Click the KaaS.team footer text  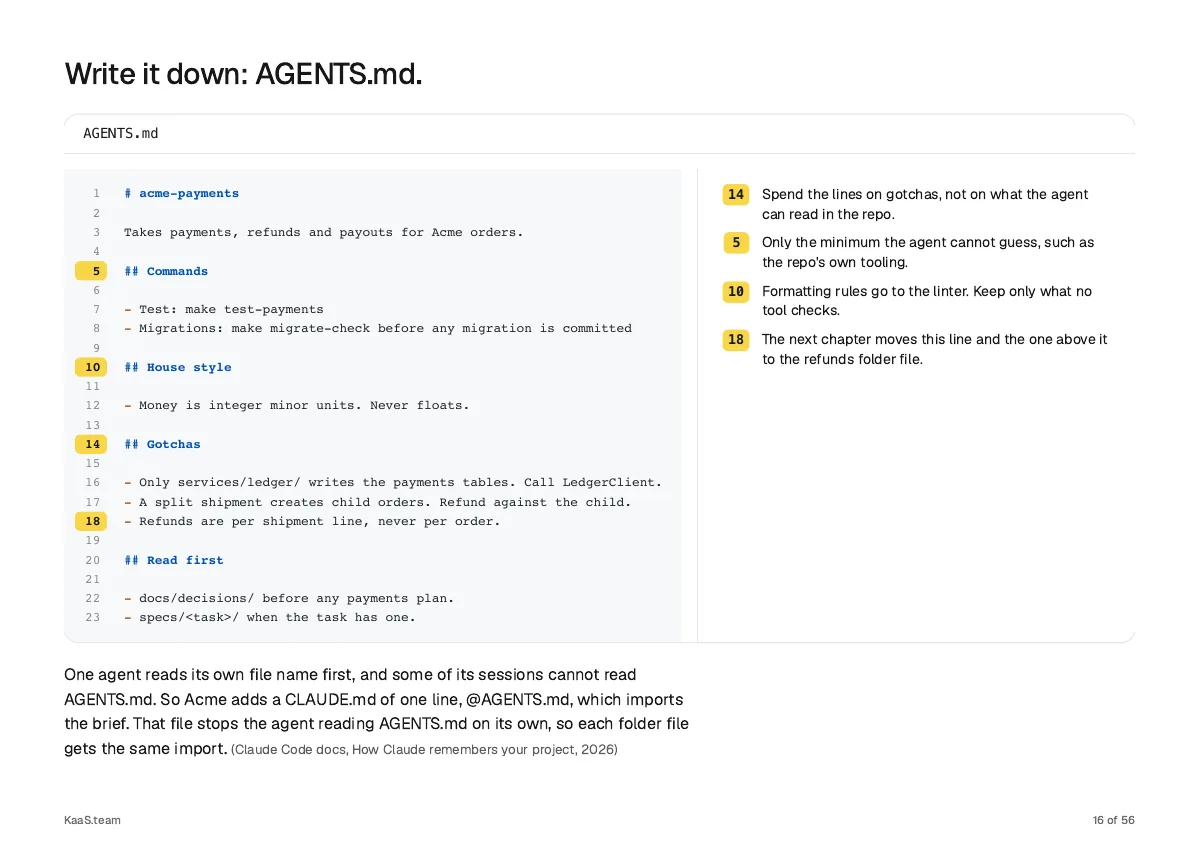pyautogui.click(x=92, y=820)
